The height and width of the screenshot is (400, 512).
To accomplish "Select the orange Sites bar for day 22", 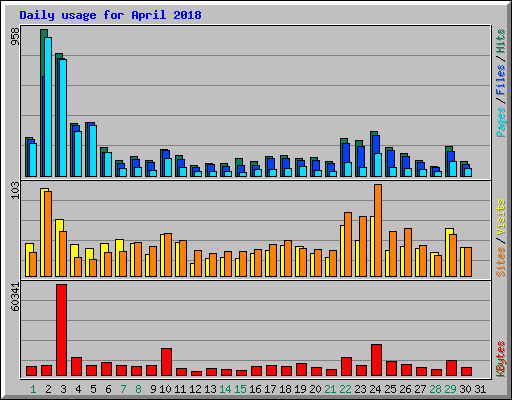I will click(348, 244).
